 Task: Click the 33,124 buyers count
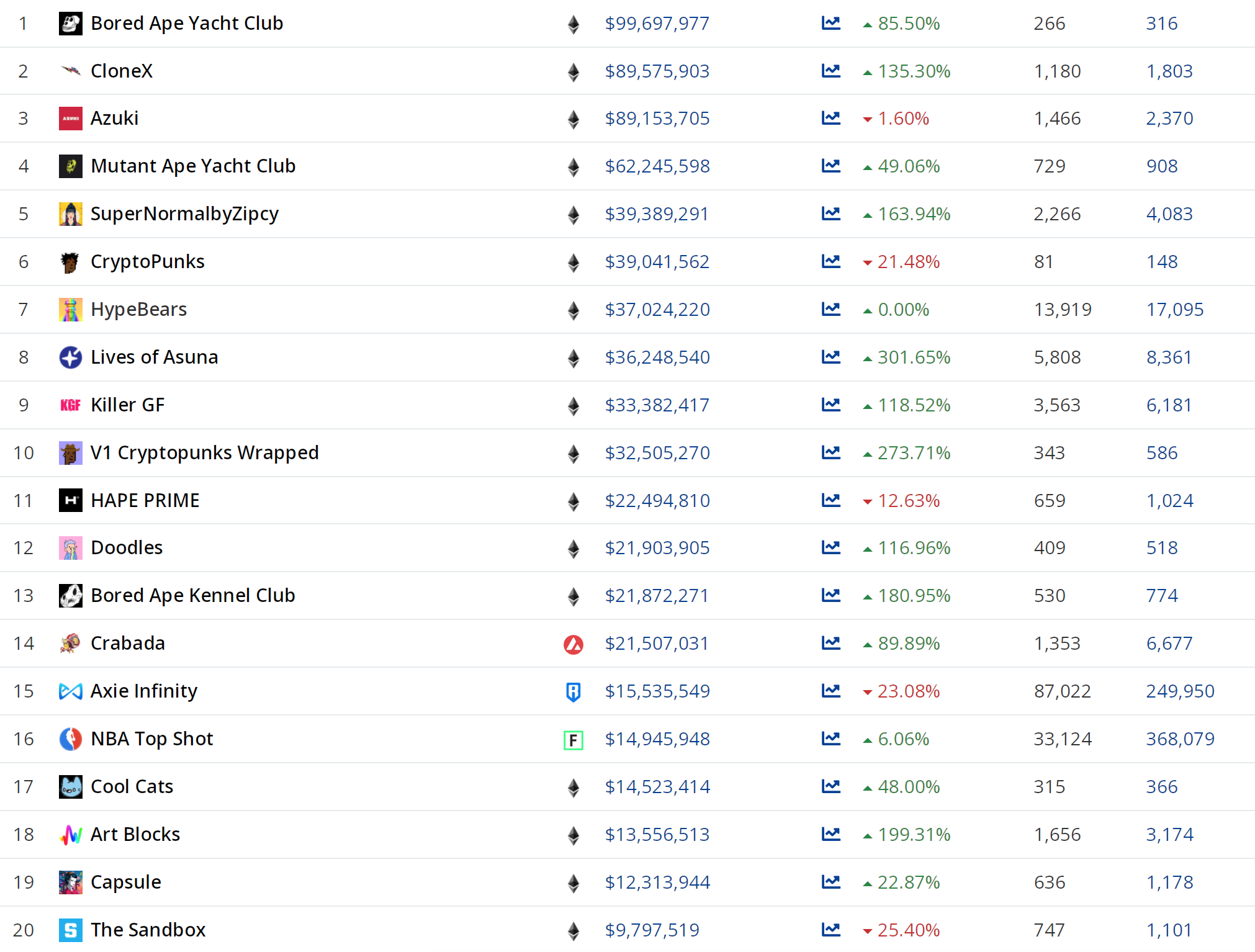pos(1063,739)
